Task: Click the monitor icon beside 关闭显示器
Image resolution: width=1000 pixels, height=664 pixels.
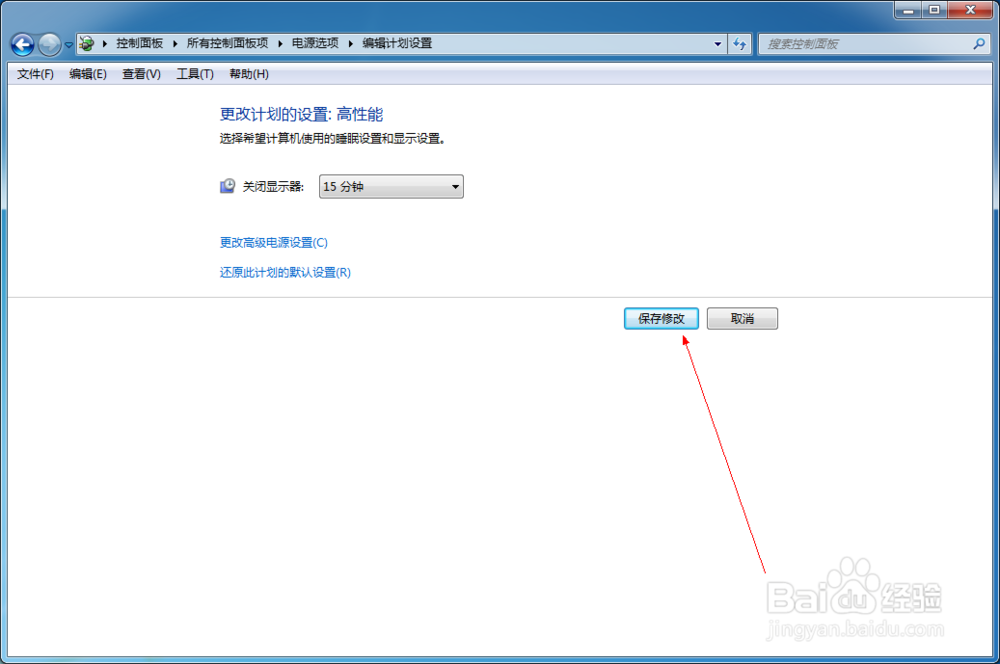Action: 228,186
